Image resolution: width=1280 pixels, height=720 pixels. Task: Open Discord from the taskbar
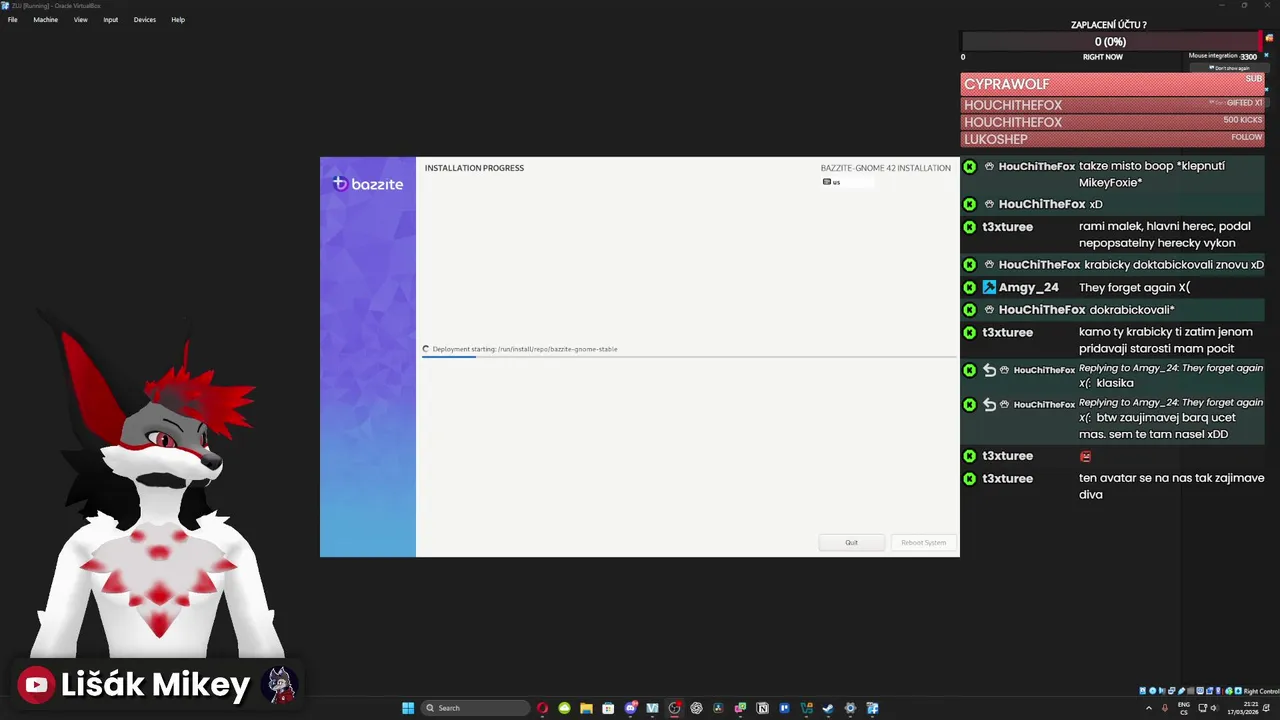631,708
